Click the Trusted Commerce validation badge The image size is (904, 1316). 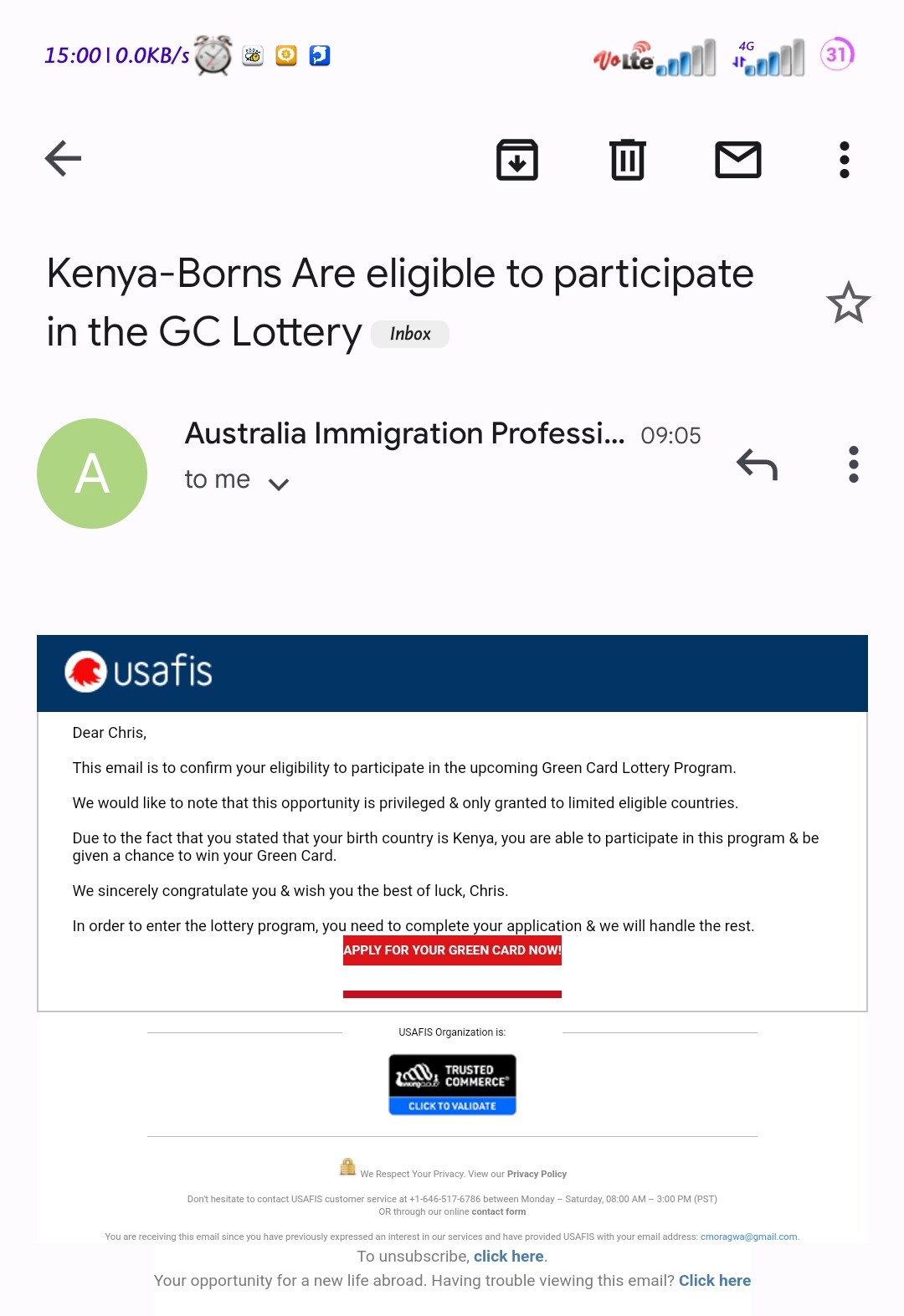pos(452,1083)
